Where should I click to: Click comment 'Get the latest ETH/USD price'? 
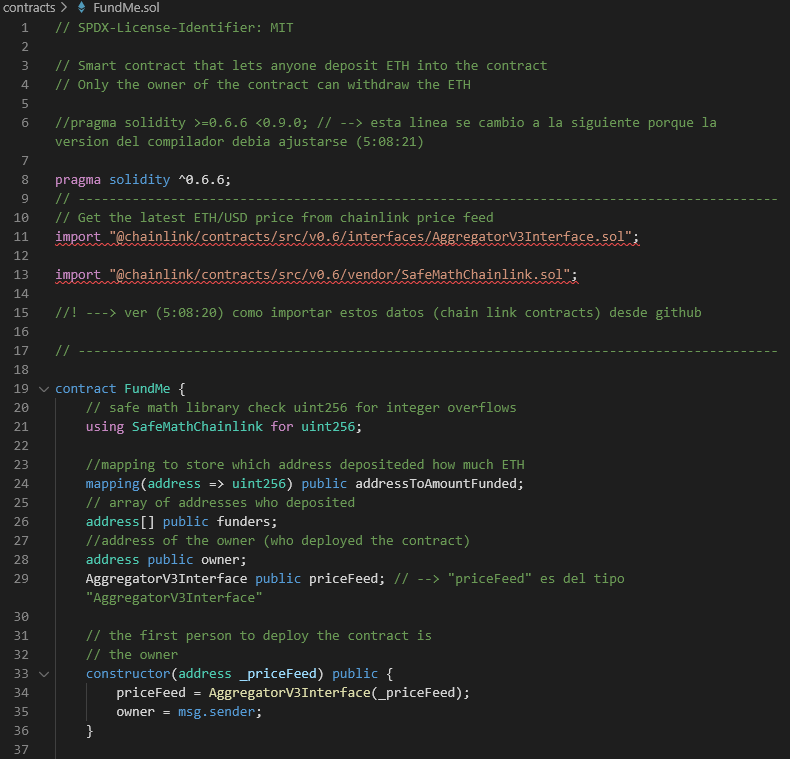coord(275,218)
